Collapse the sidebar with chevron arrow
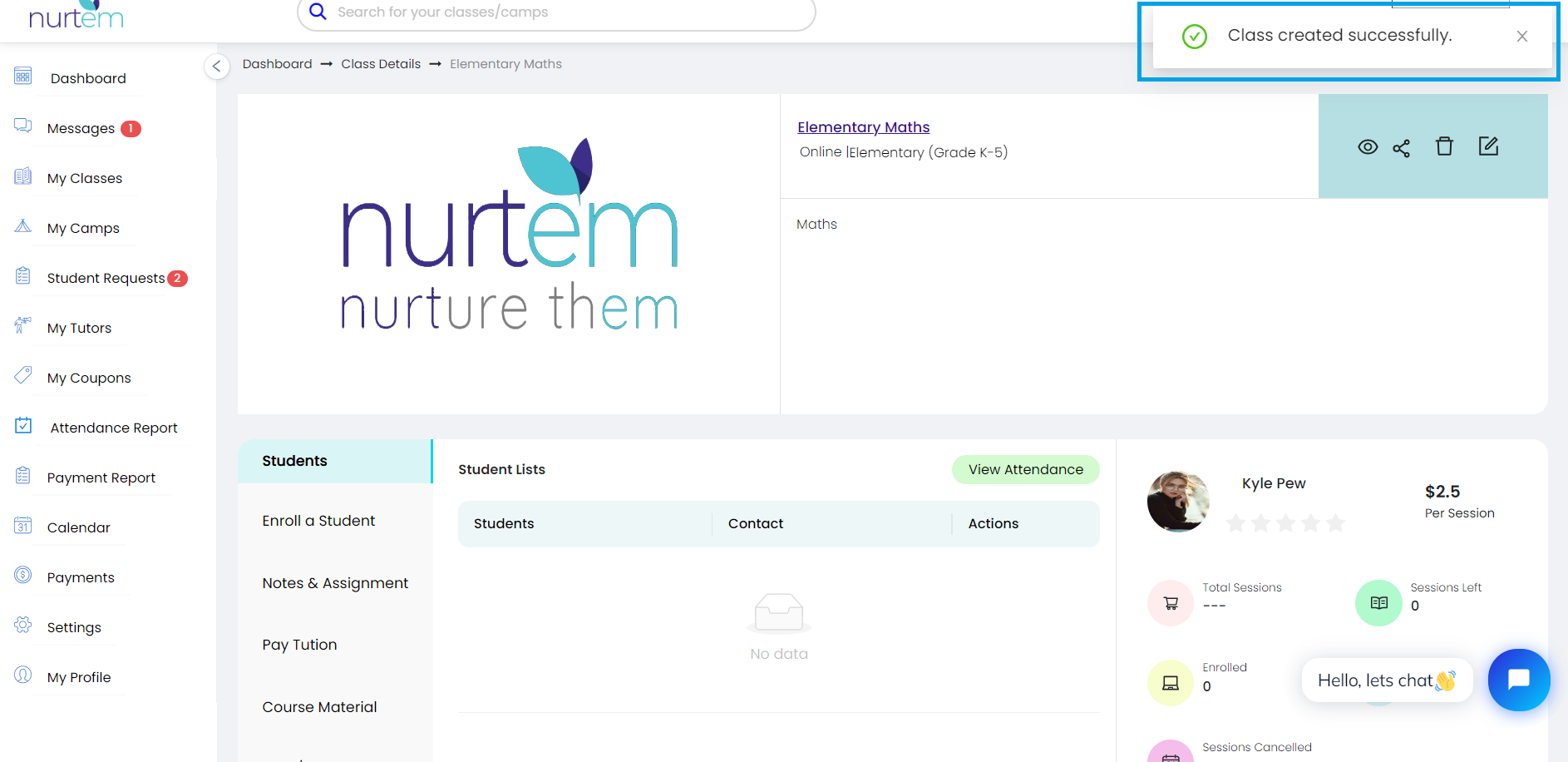The height and width of the screenshot is (762, 1568). tap(216, 67)
